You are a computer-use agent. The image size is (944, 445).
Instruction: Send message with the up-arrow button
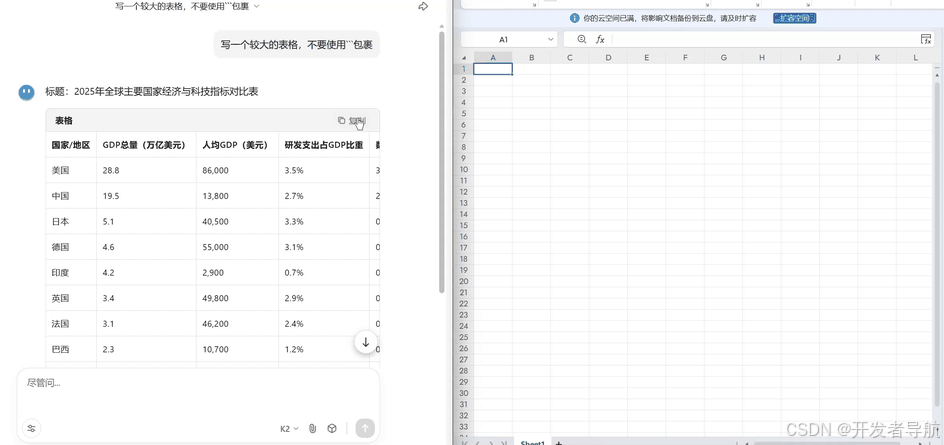point(365,429)
